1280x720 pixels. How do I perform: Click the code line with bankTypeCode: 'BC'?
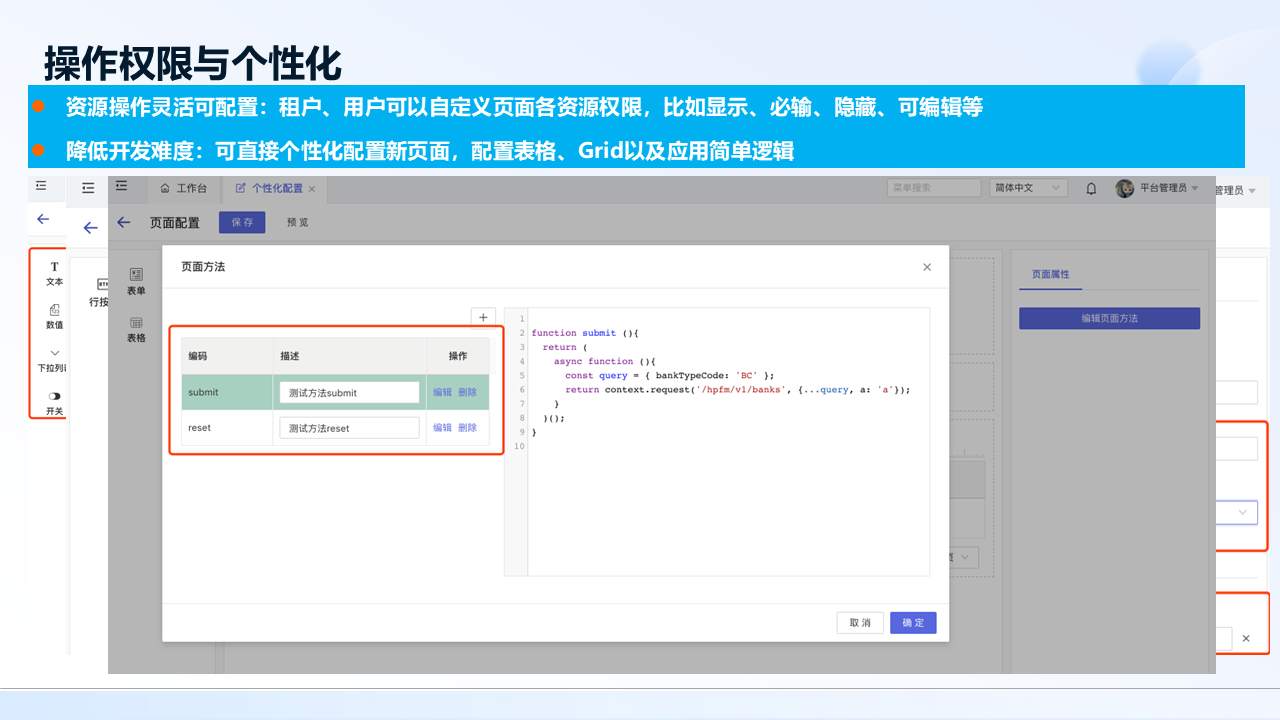[669, 375]
